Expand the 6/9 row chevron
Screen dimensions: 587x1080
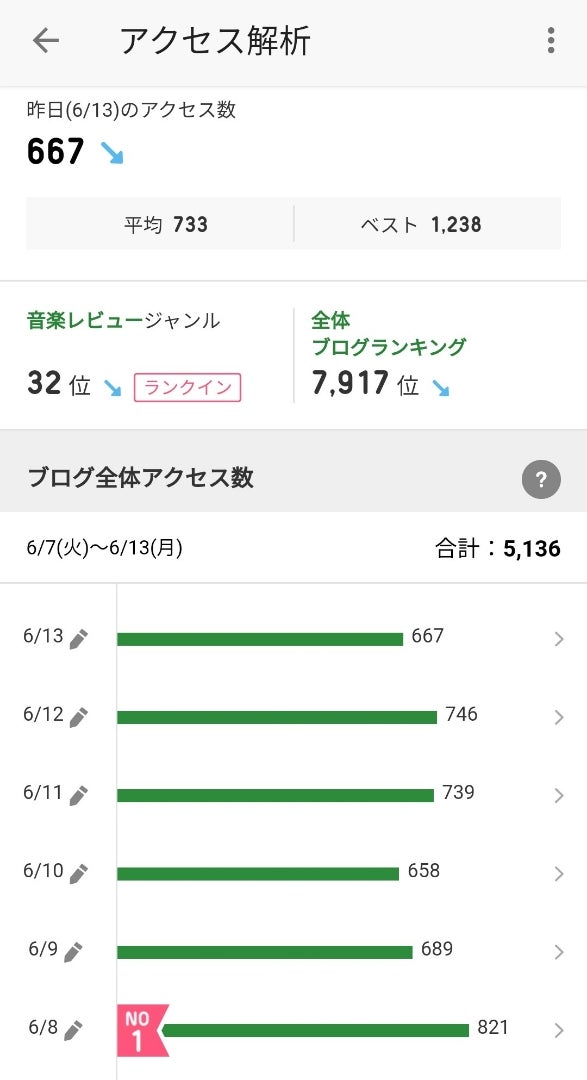coord(559,953)
